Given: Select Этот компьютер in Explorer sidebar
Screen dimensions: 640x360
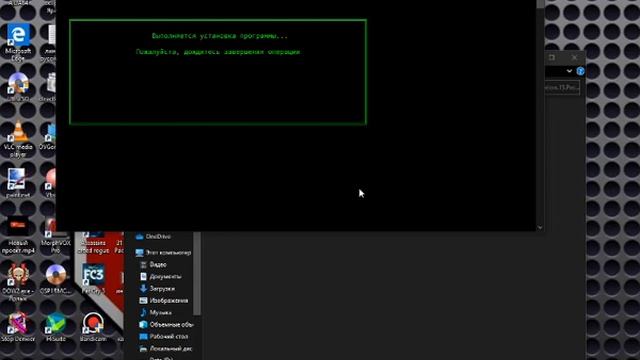Looking at the screenshot, I should (x=163, y=253).
